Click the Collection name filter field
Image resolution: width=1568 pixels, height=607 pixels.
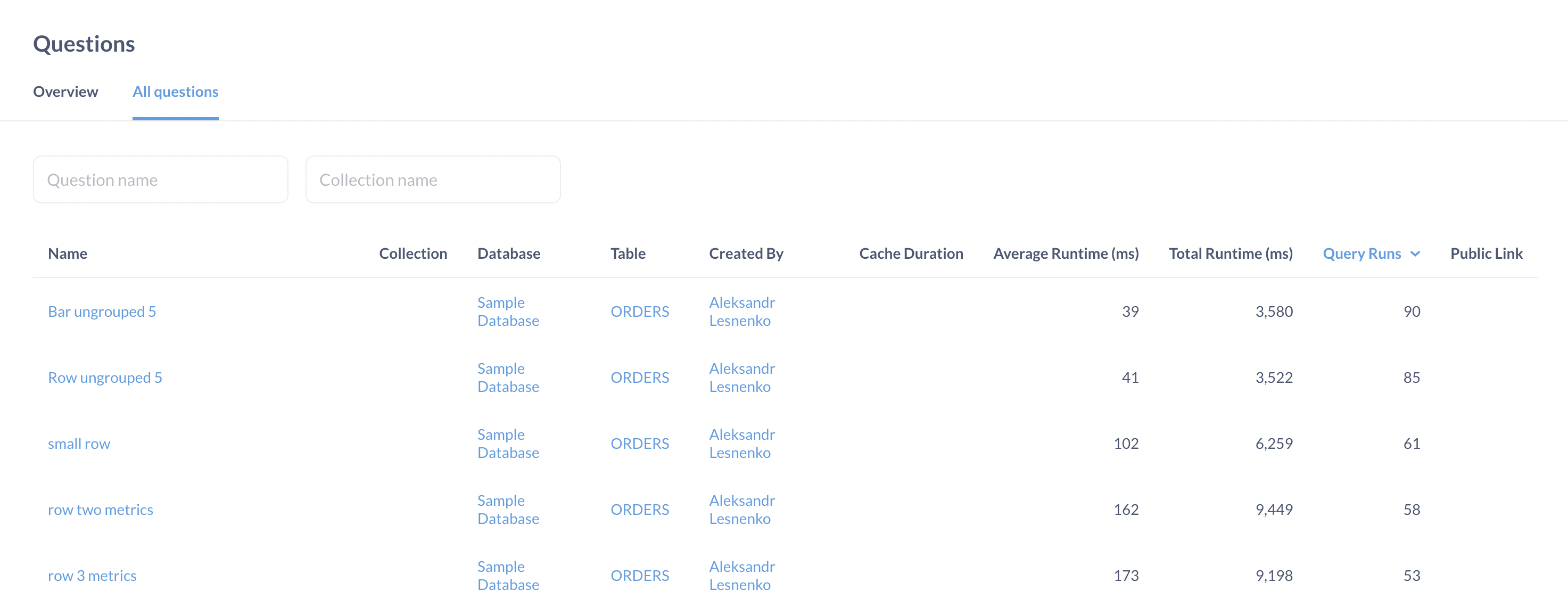pos(432,179)
